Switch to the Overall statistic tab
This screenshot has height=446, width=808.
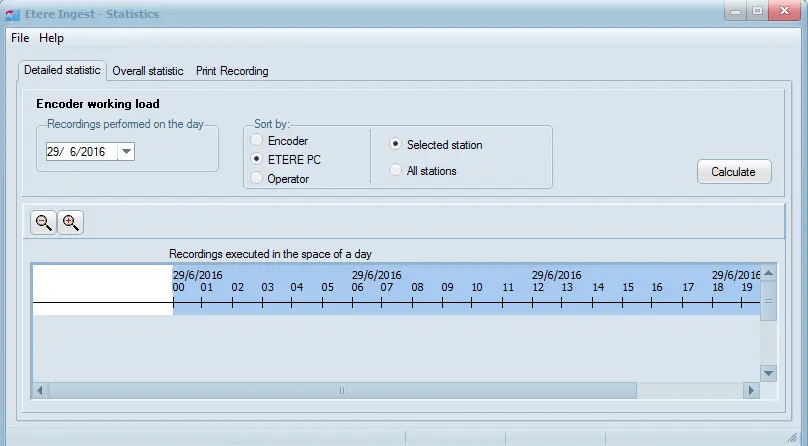pos(148,71)
